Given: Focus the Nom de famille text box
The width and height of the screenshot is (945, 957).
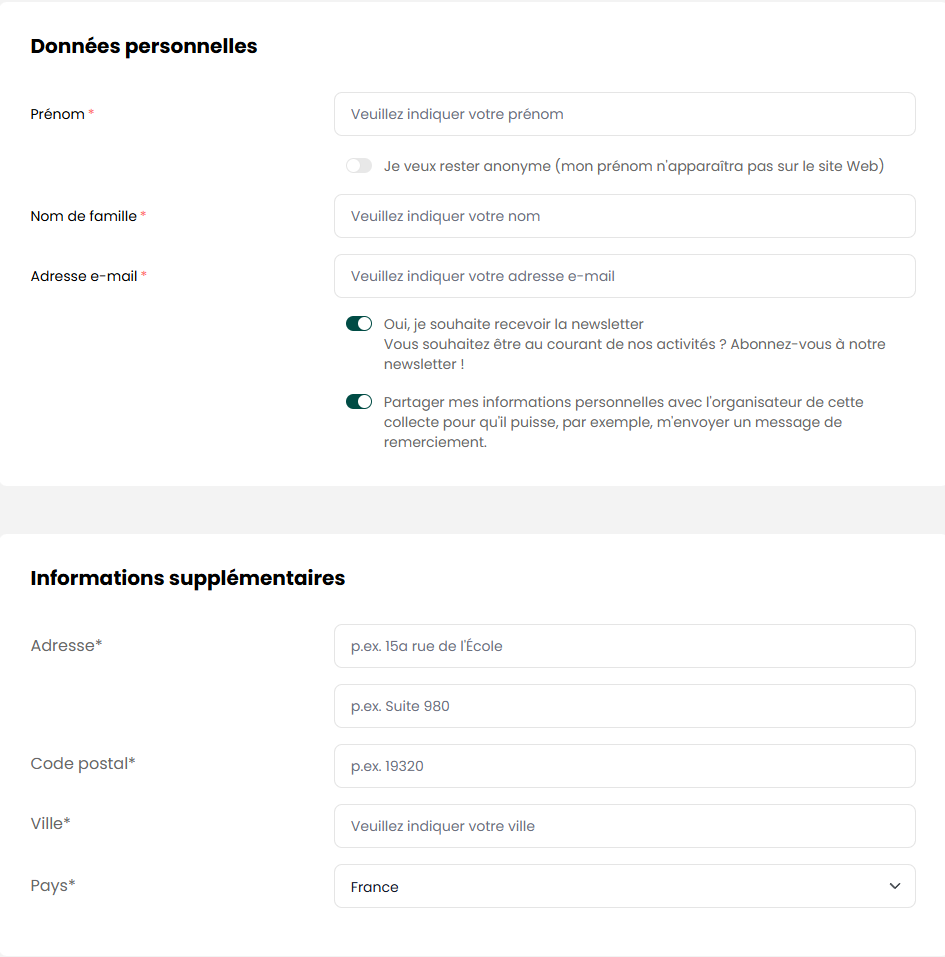Looking at the screenshot, I should click(624, 216).
